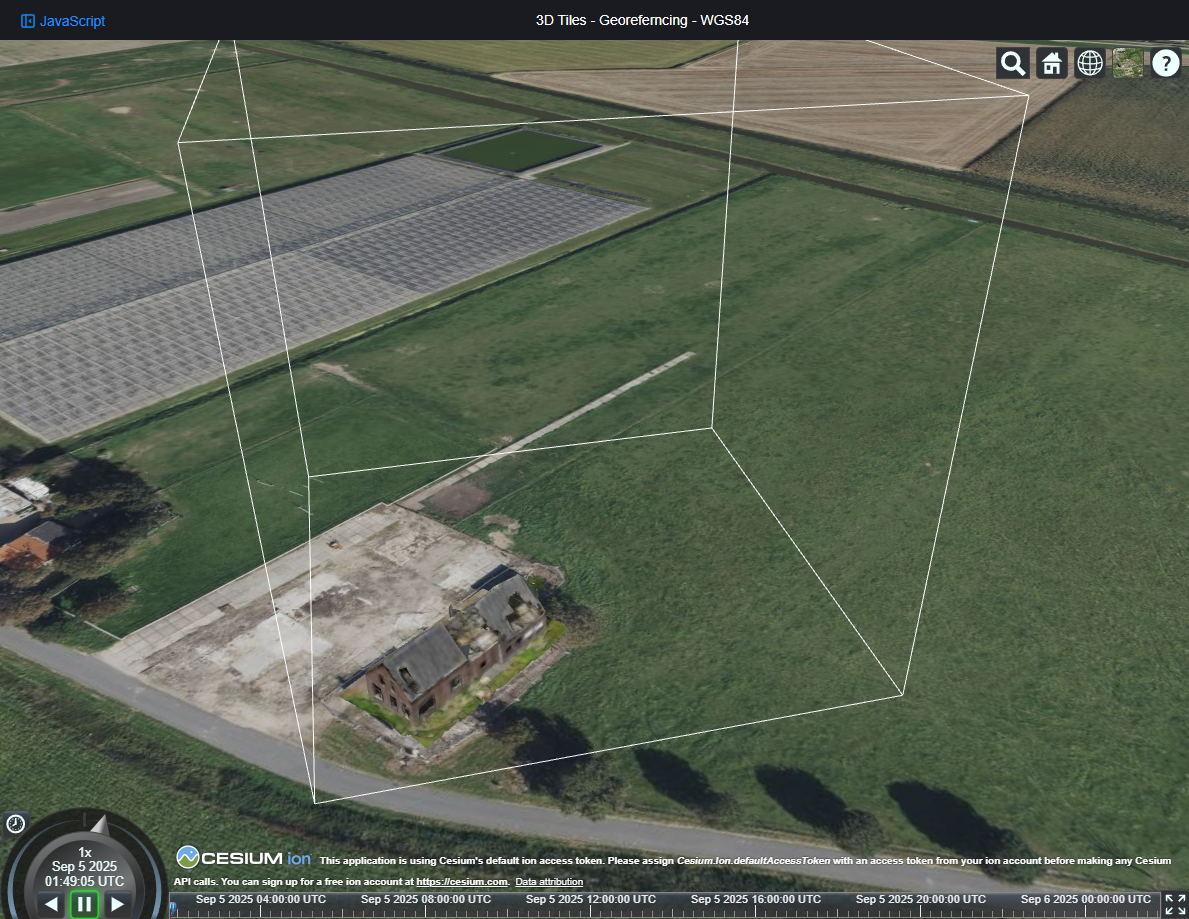Click the title '3D Tiles - Georeferncing - WGS84'
The height and width of the screenshot is (919, 1189).
point(642,20)
